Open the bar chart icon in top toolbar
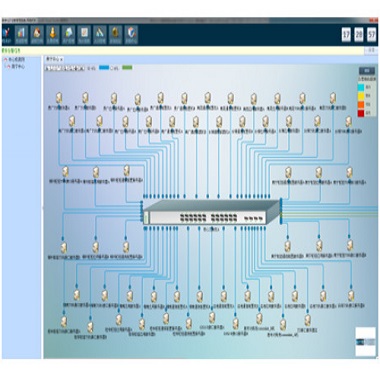 tap(21, 35)
